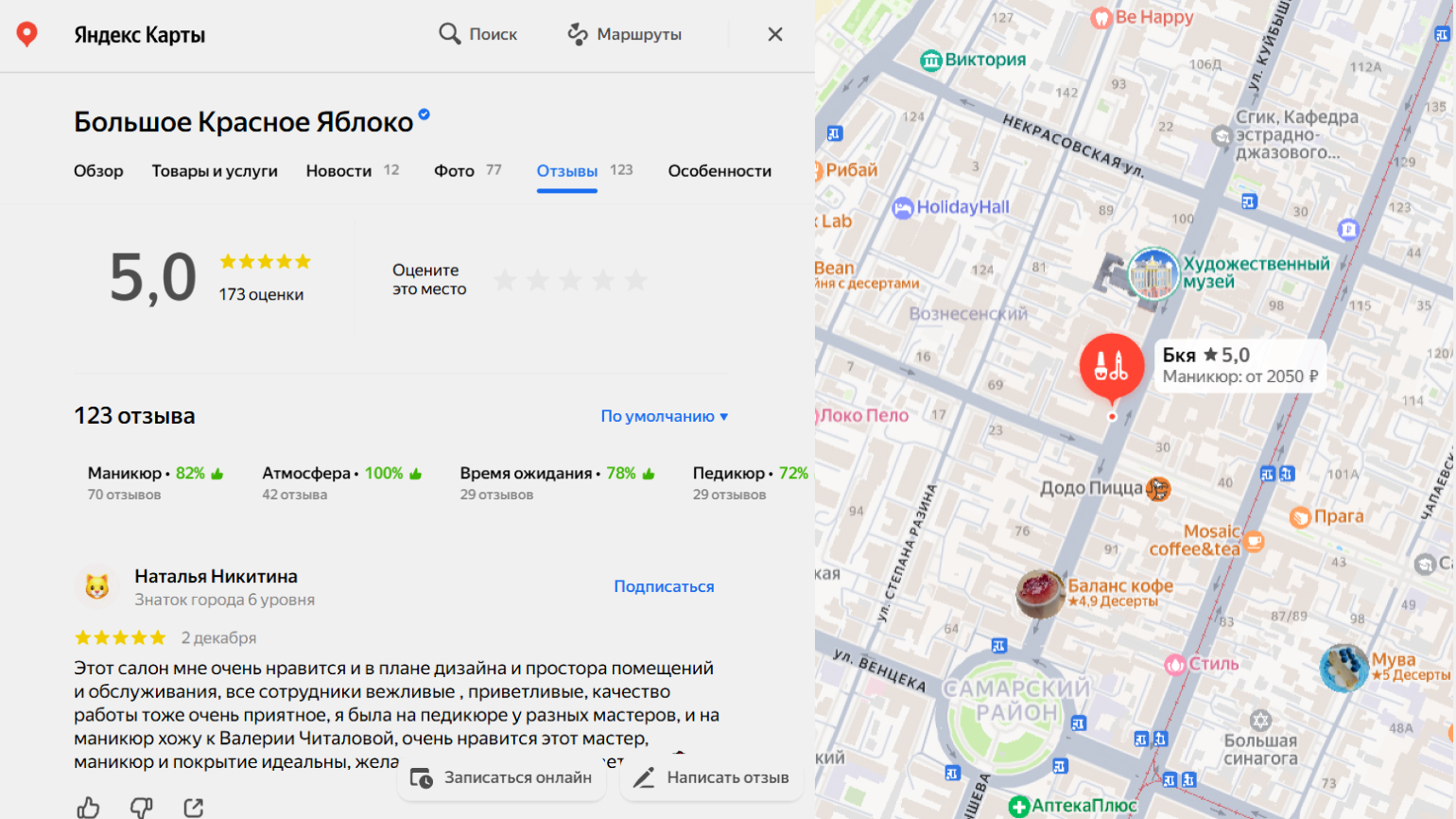Share the review via share icon
The width and height of the screenshot is (1456, 819).
pyautogui.click(x=194, y=807)
